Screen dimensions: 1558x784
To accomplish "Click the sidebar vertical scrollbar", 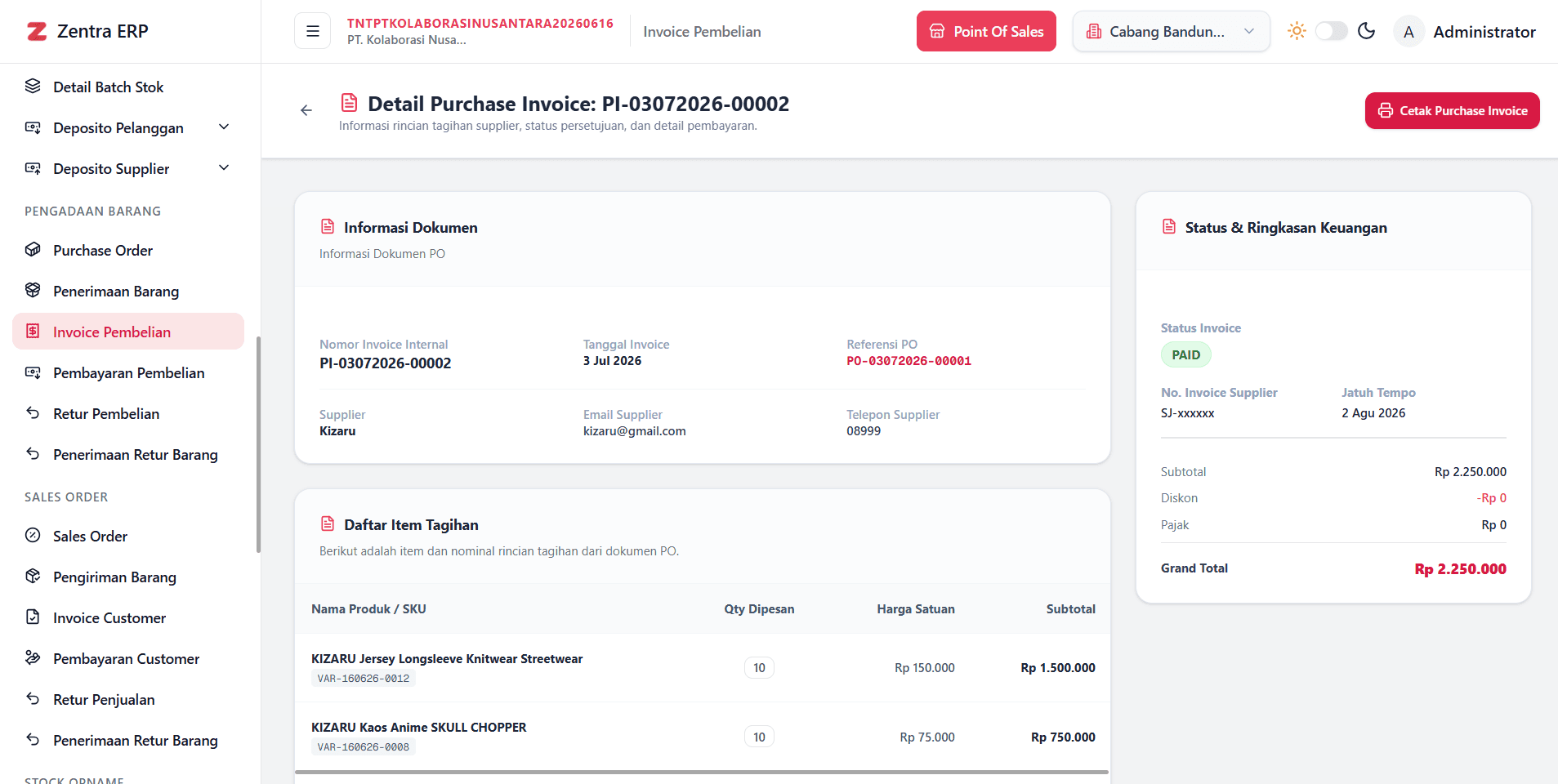I will (258, 444).
